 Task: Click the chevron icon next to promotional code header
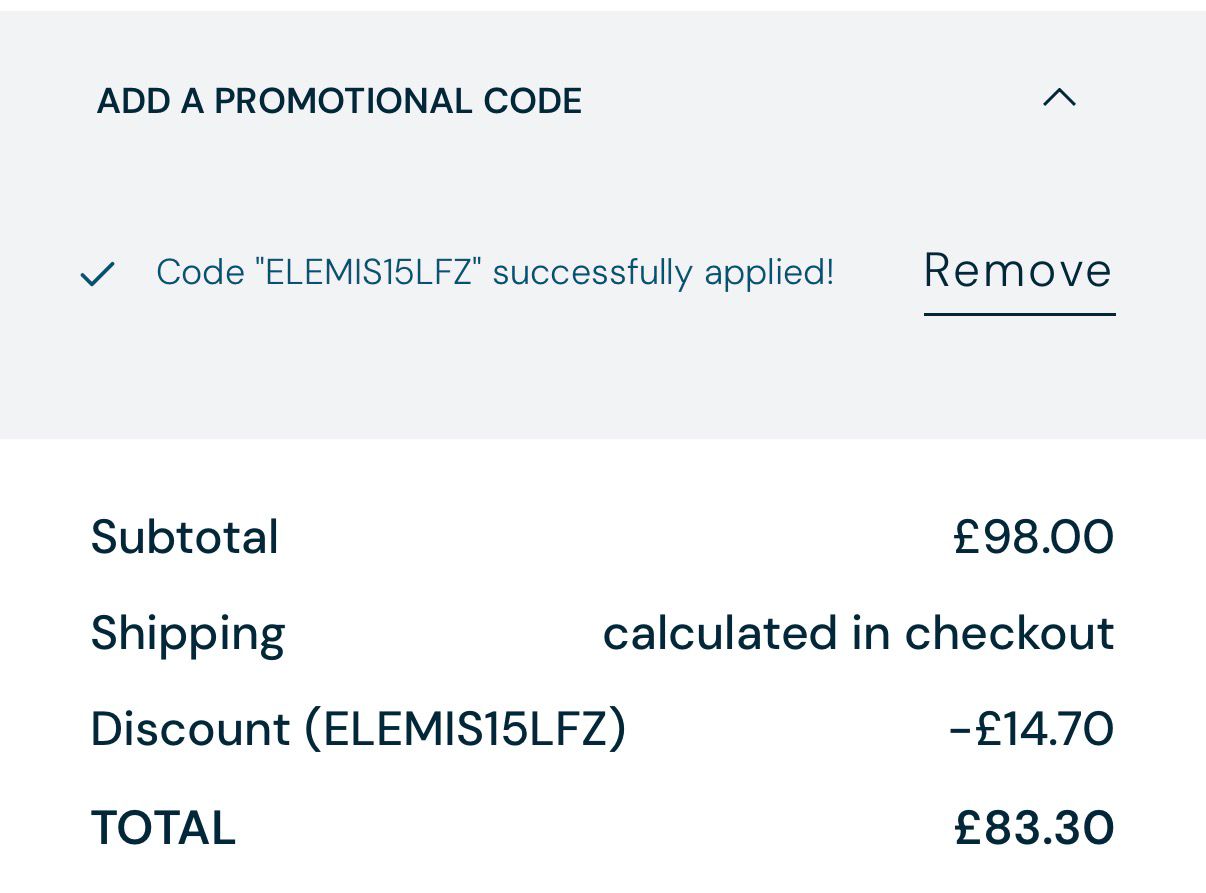[x=1060, y=98]
